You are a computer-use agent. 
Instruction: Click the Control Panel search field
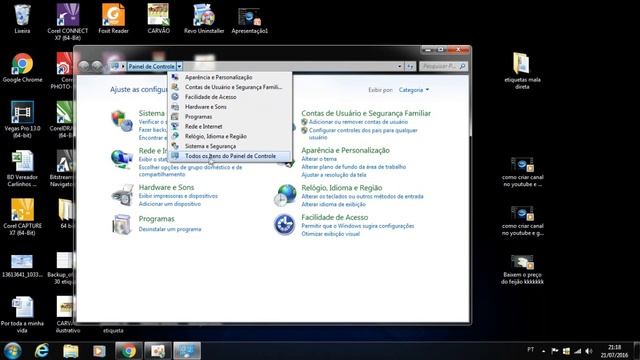click(443, 66)
